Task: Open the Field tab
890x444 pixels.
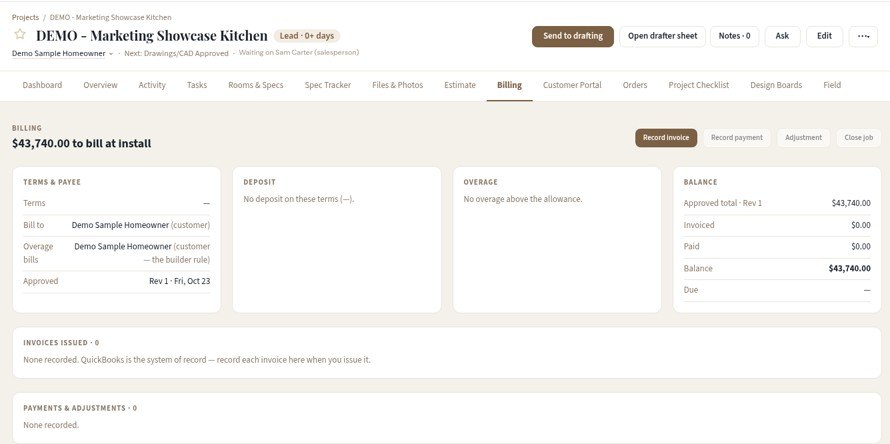Action: [x=832, y=85]
